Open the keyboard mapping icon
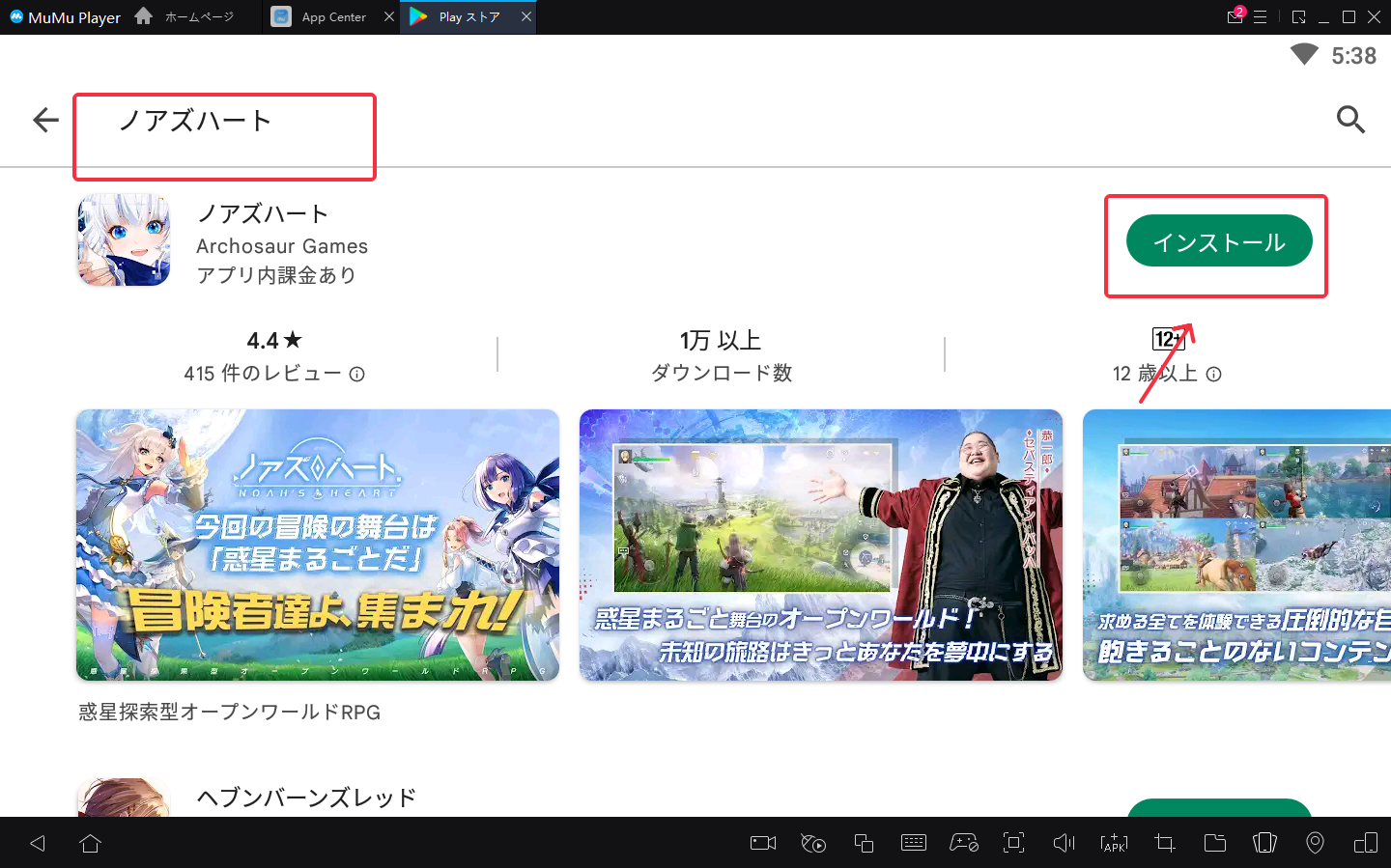Screen dimensions: 1391x868 click(x=913, y=843)
